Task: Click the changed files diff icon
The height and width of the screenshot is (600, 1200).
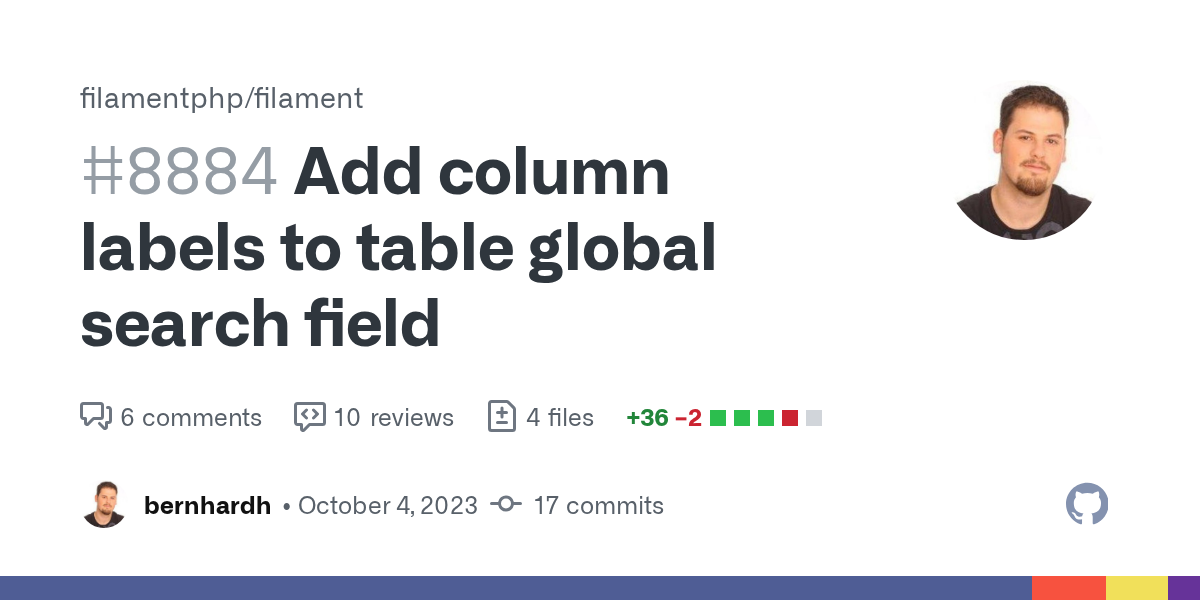Action: (x=501, y=417)
